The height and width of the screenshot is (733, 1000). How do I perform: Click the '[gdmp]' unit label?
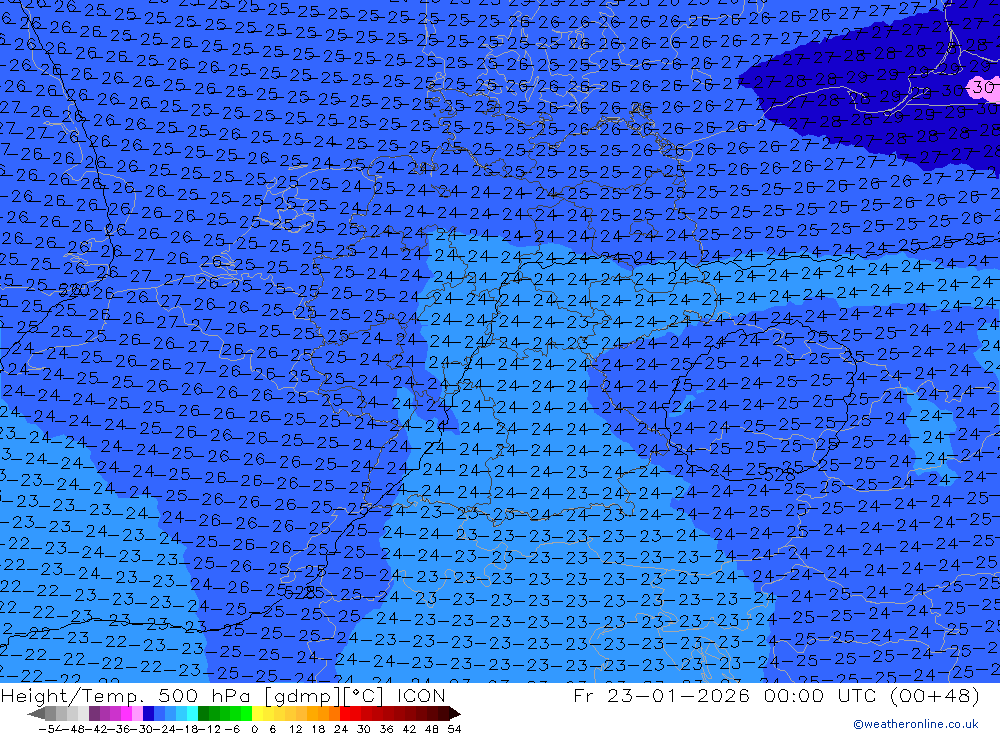tap(302, 696)
